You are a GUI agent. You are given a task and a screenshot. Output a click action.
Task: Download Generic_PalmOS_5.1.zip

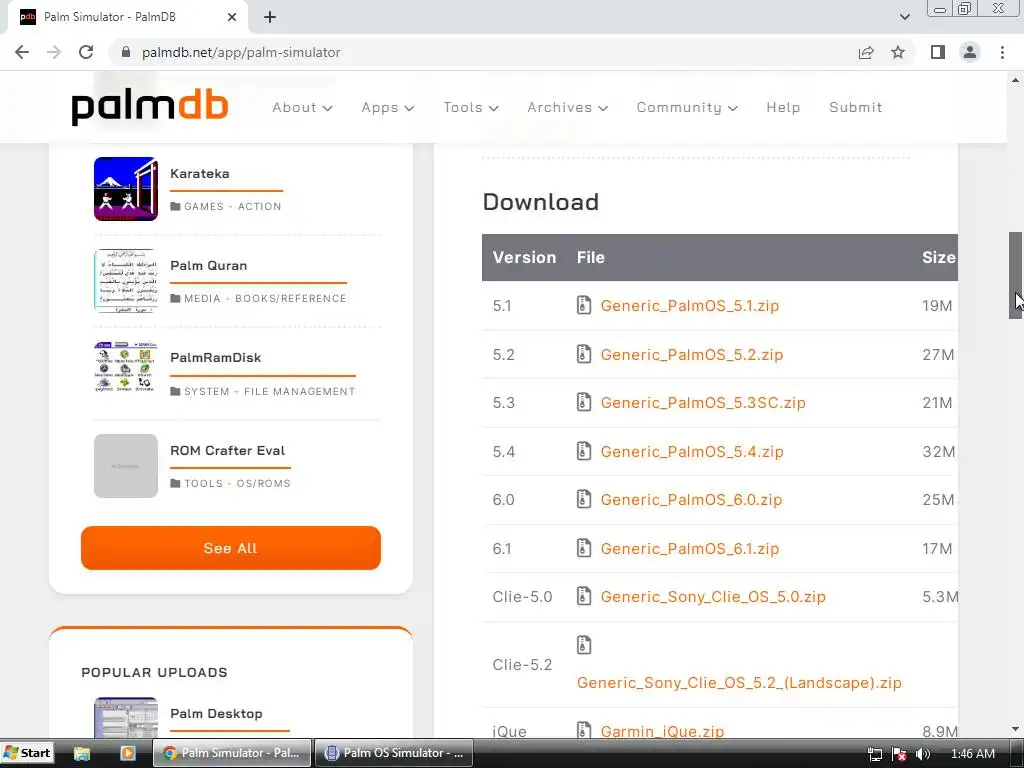(690, 306)
